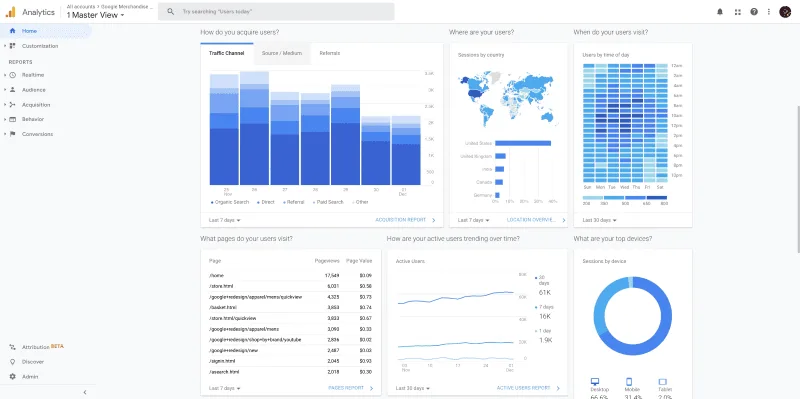Click the Discover lightbulb icon
This screenshot has height=399, width=800.
(13, 362)
